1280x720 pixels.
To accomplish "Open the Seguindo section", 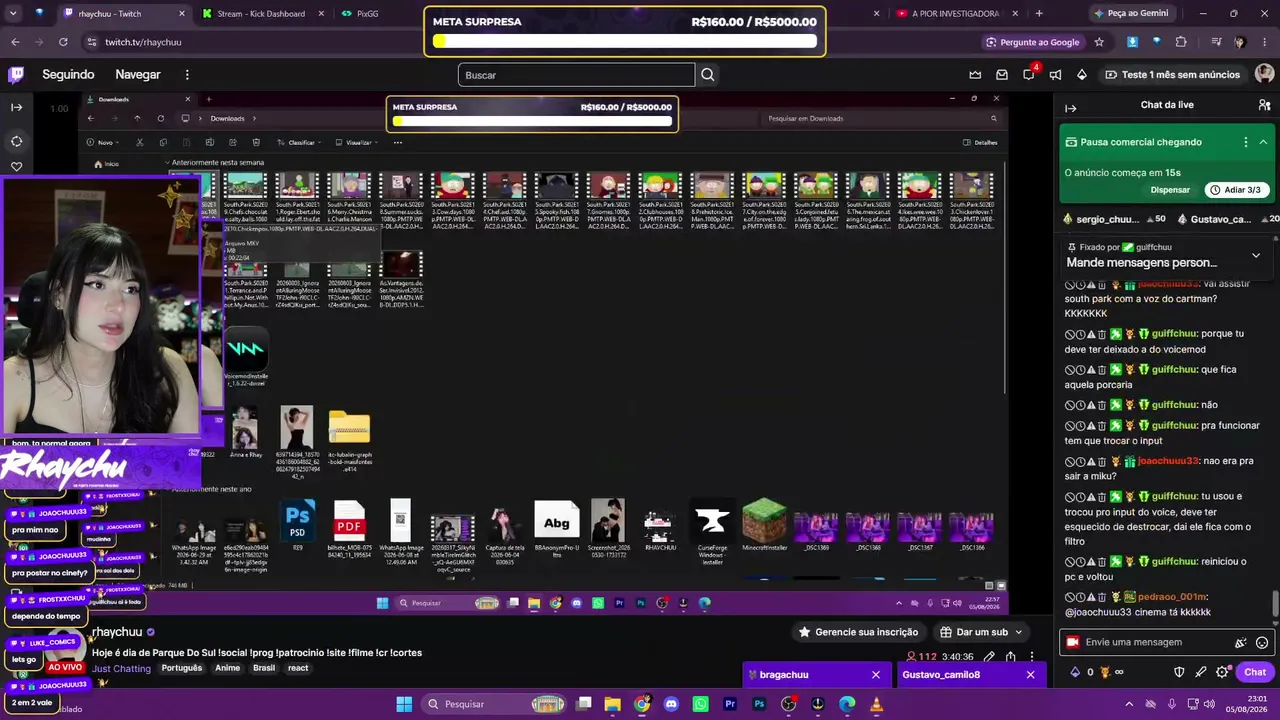I will 68,75.
